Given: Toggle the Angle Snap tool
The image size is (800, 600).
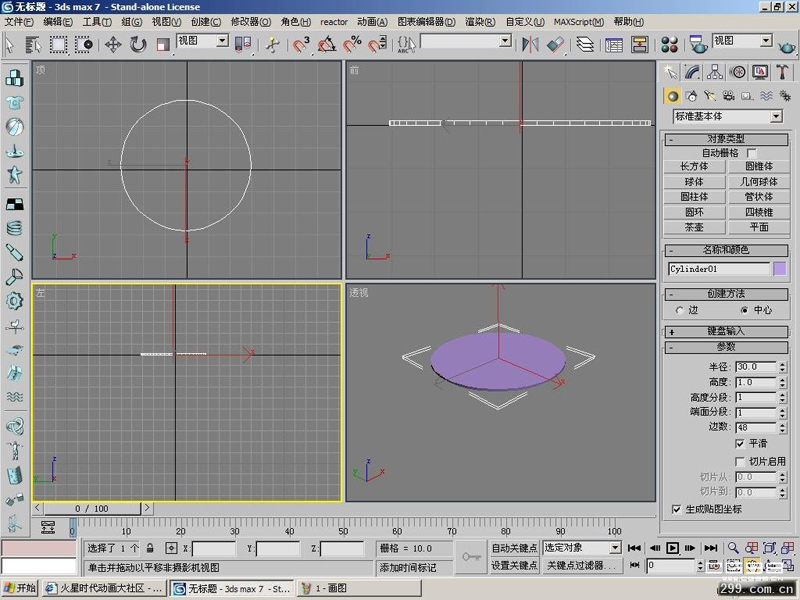Looking at the screenshot, I should [x=327, y=44].
